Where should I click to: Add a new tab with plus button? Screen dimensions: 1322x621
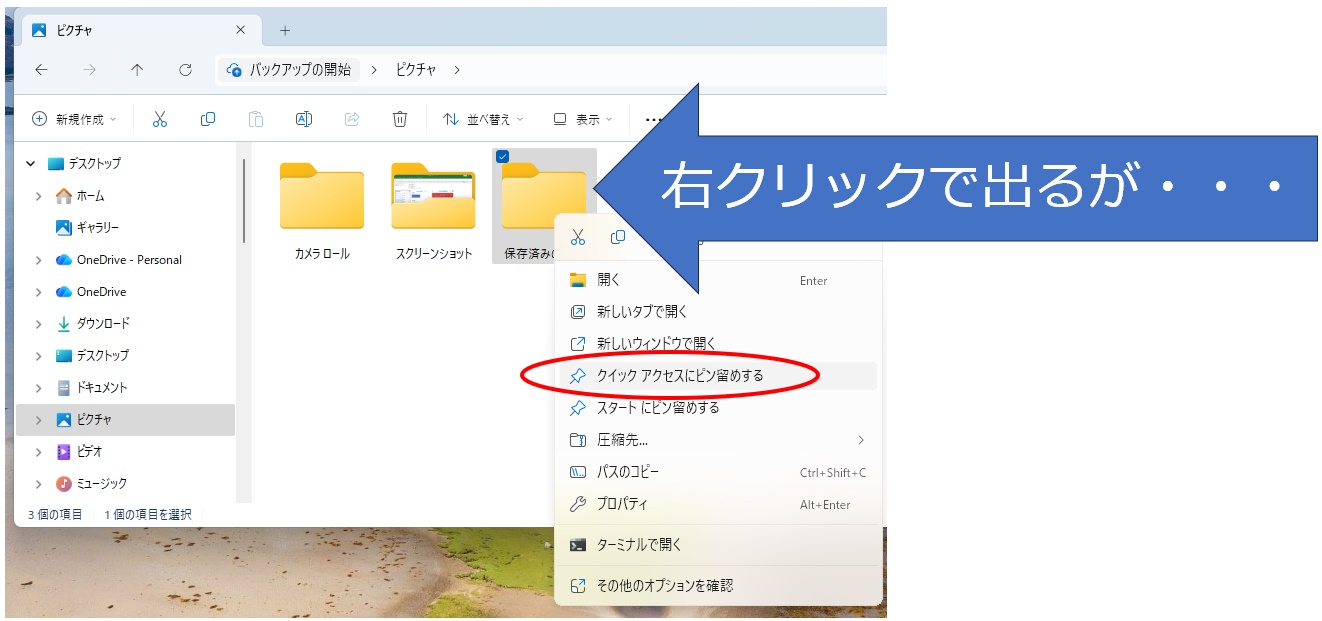285,30
